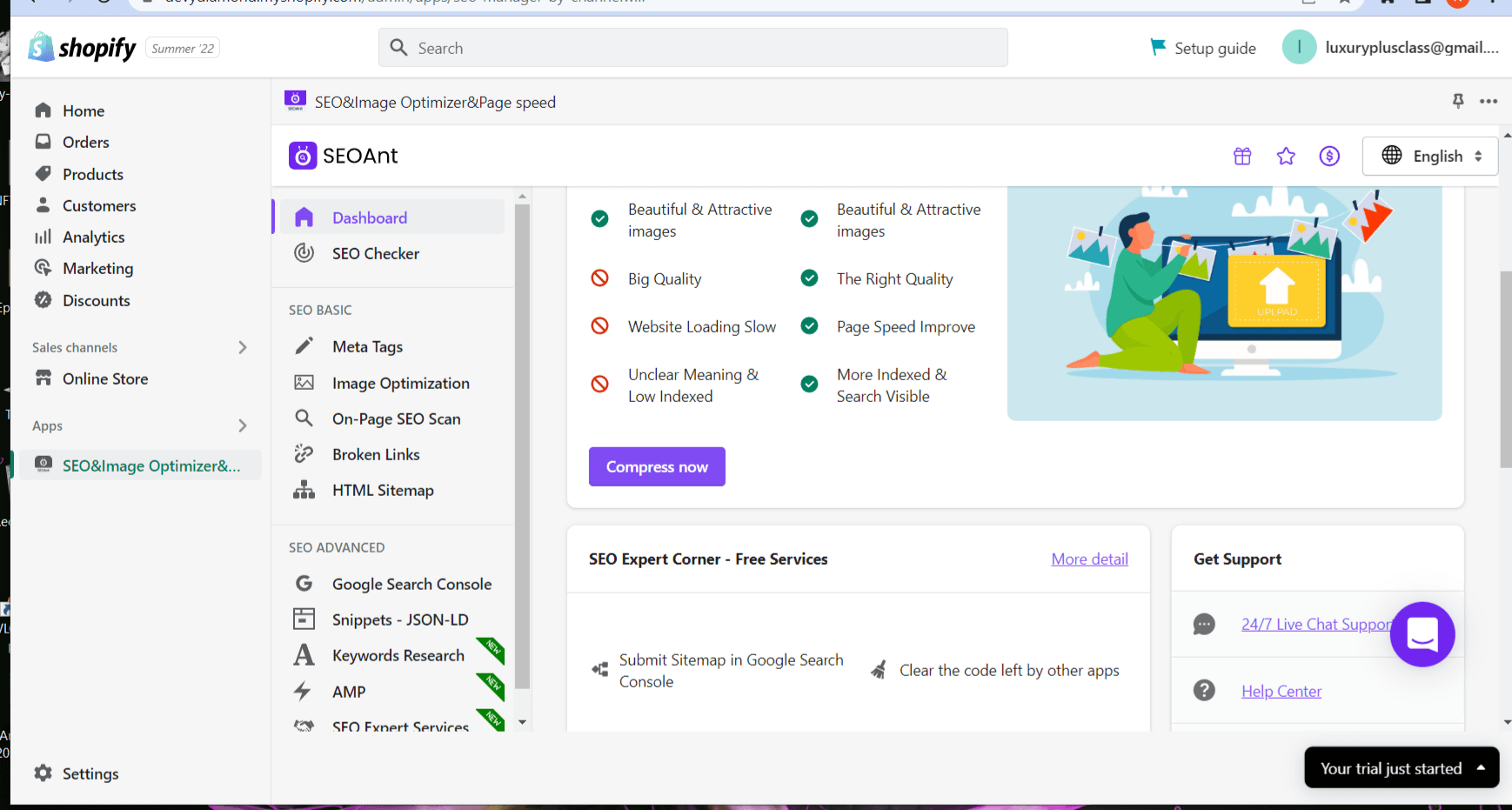This screenshot has height=810, width=1512.
Task: Click the Settings gear icon
Action: pyautogui.click(x=43, y=773)
